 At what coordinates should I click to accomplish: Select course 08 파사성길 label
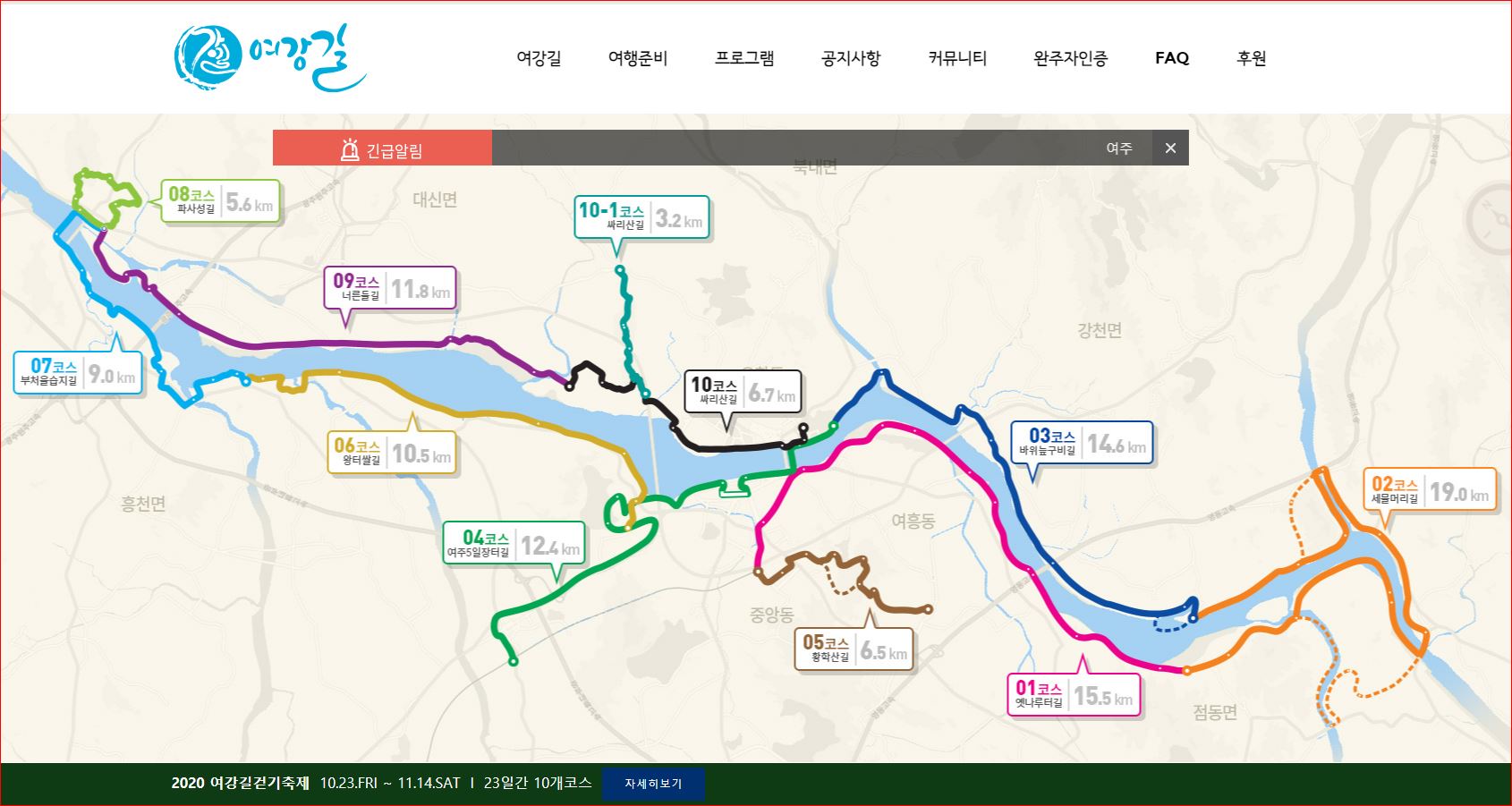click(x=221, y=201)
